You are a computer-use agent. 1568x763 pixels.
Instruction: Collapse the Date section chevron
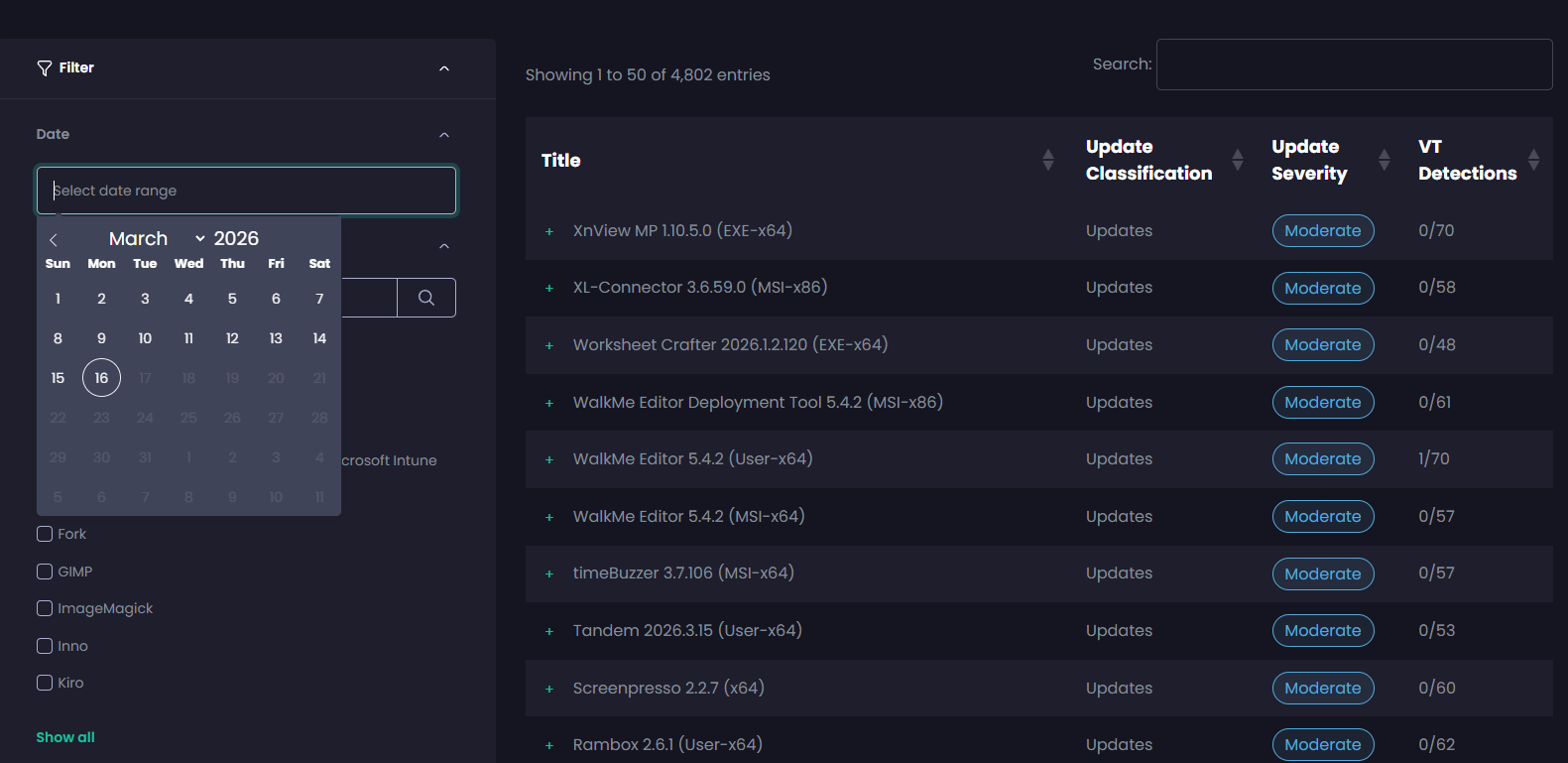tap(444, 135)
